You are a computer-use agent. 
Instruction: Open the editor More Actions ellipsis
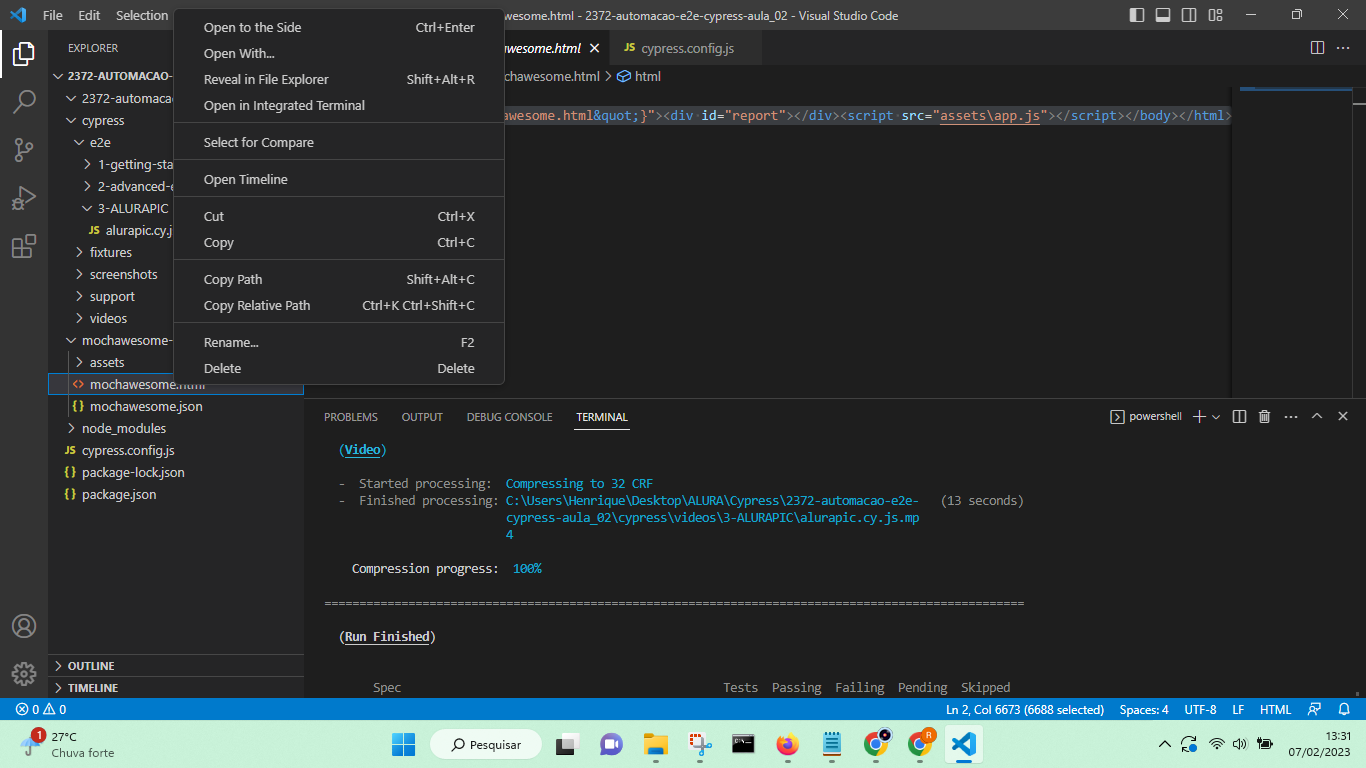click(1343, 48)
